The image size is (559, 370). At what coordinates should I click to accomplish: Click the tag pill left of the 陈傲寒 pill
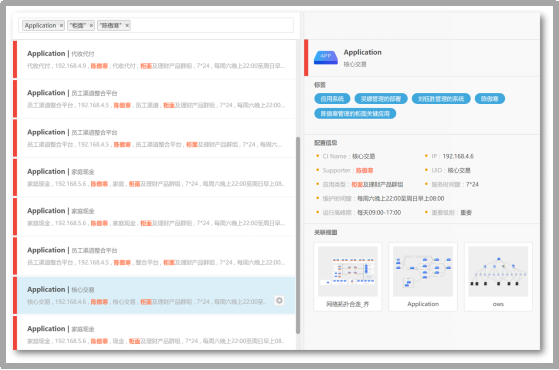pyautogui.click(x=441, y=99)
